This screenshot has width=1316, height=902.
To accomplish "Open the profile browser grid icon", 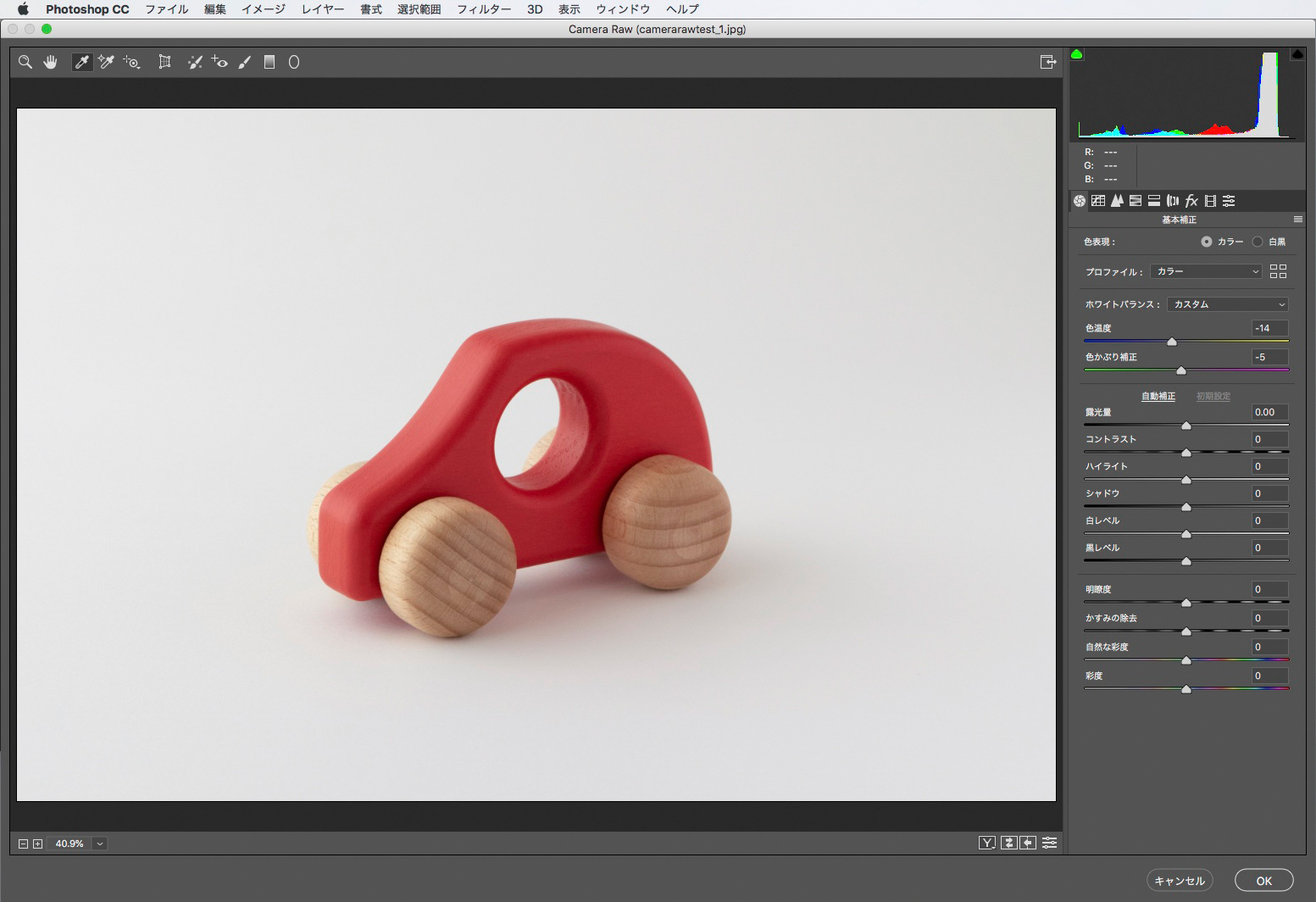I will pyautogui.click(x=1278, y=271).
